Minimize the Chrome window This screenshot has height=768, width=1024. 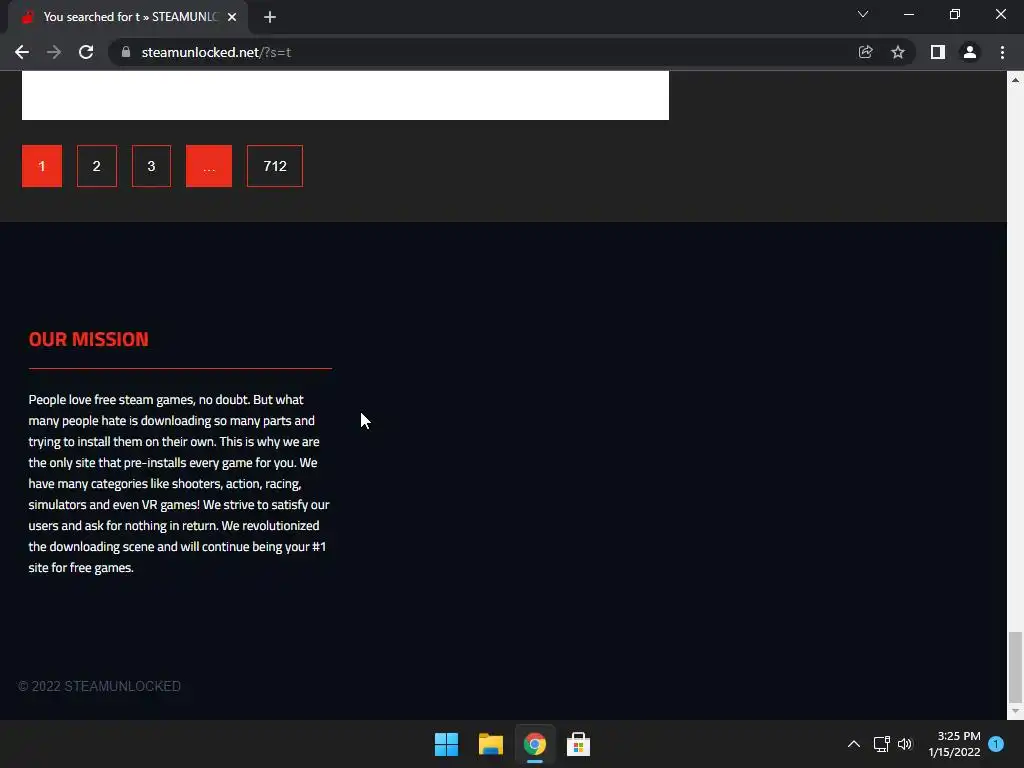point(908,14)
